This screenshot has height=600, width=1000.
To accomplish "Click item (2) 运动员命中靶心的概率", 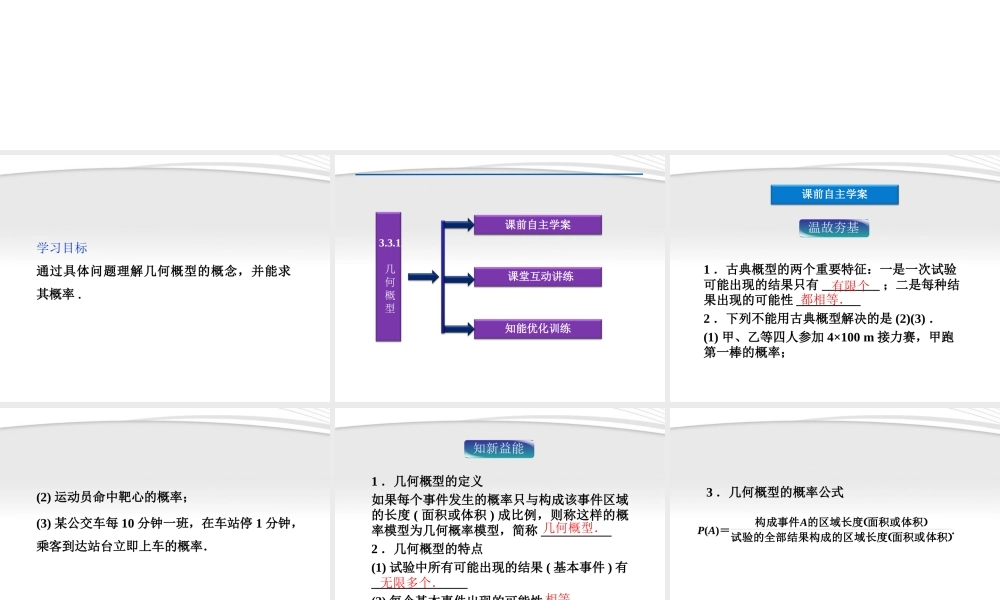I will click(x=112, y=497).
